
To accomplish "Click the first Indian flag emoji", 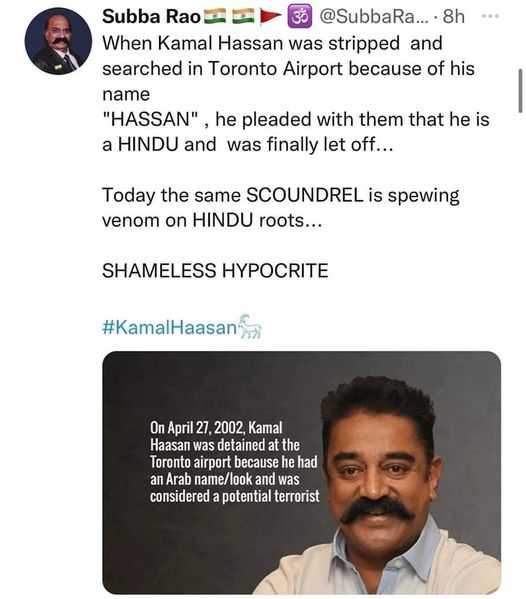I will pyautogui.click(x=215, y=17).
